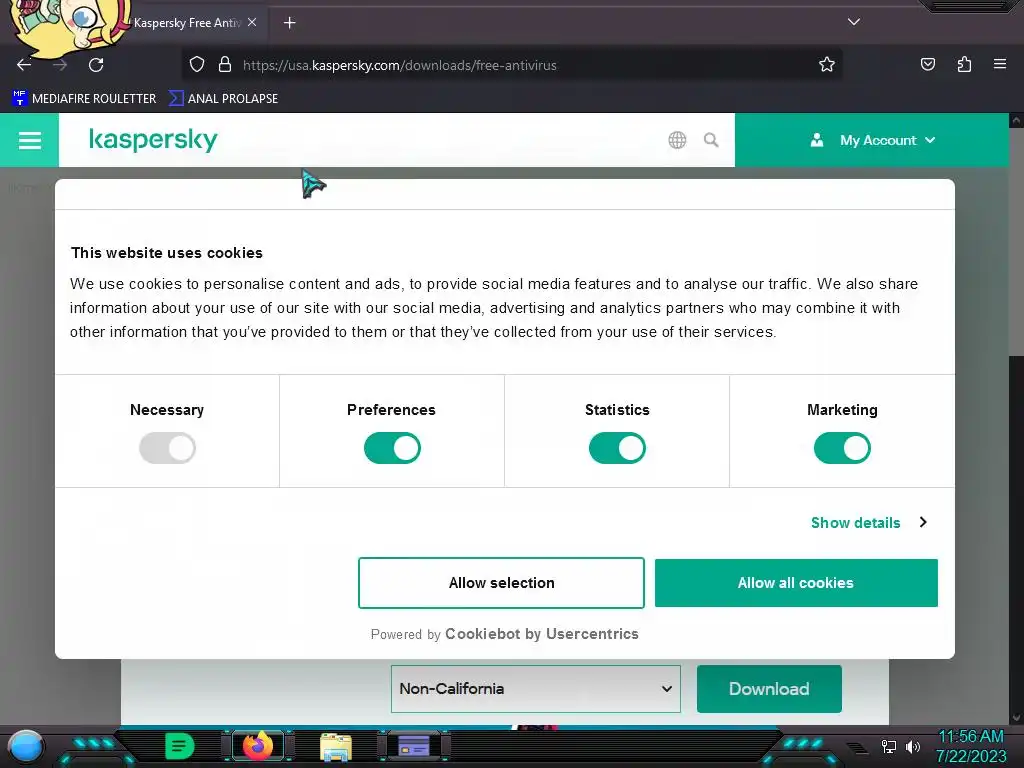Open the second bookmarks toolbar item
This screenshot has width=1024, height=768.
coord(223,99)
